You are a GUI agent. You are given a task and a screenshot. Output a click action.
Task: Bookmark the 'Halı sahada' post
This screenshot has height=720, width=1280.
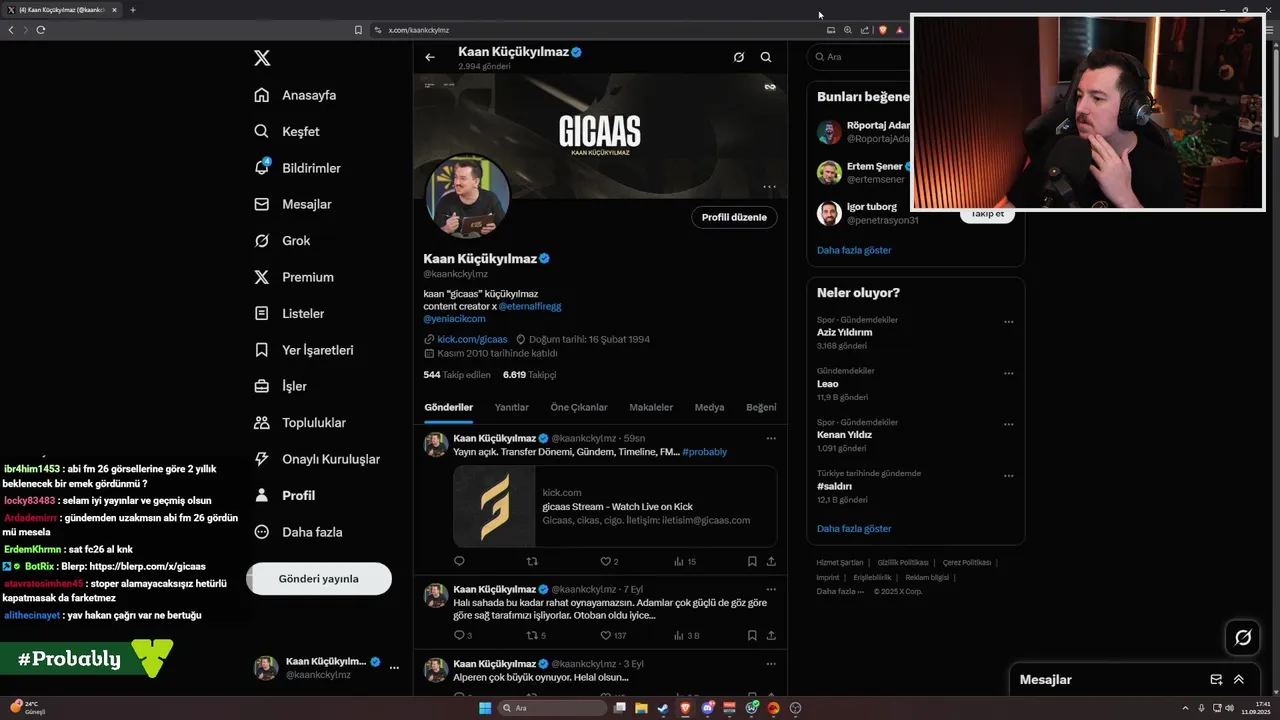tap(752, 635)
